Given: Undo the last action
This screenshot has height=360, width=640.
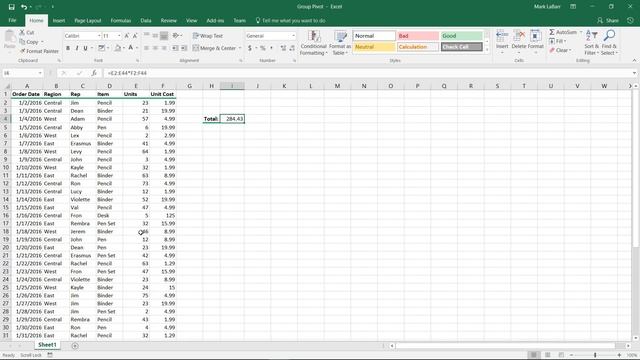Looking at the screenshot, I should point(24,7).
